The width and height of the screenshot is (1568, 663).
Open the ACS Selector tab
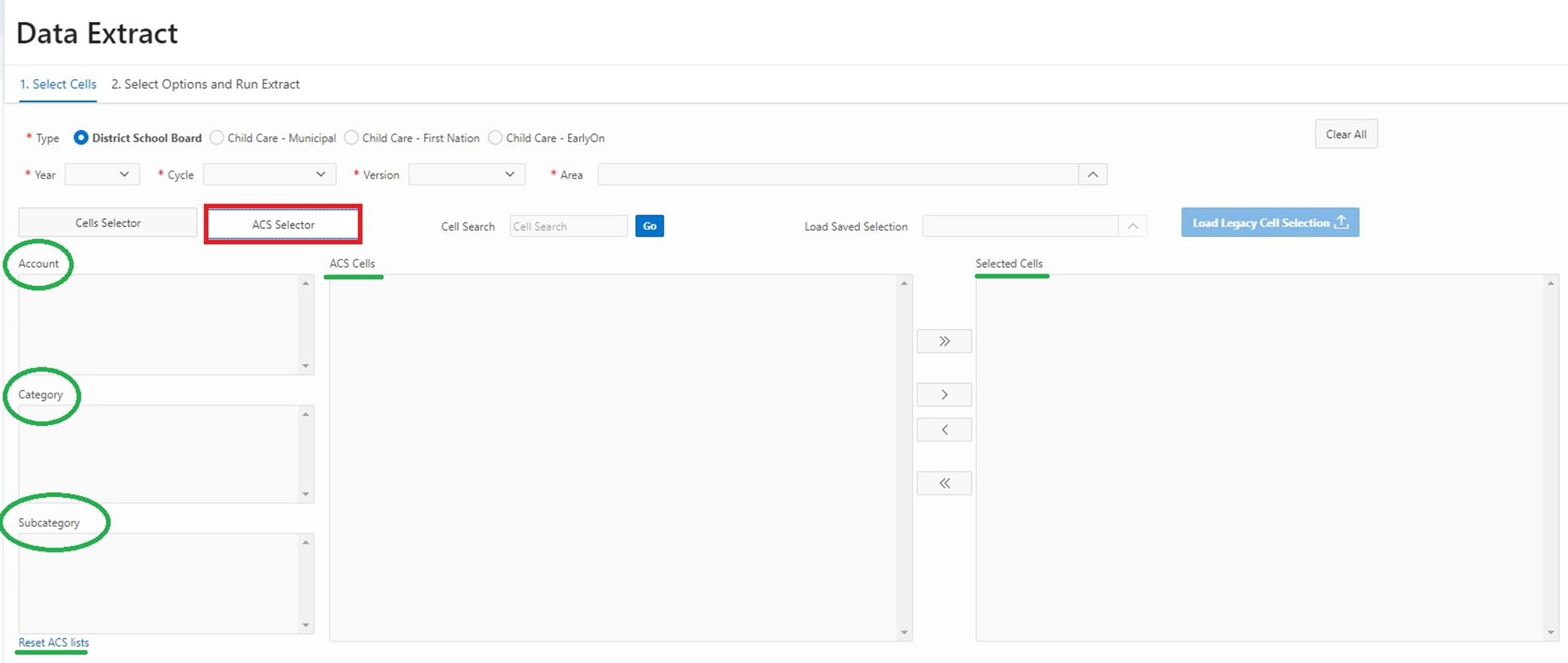coord(283,225)
